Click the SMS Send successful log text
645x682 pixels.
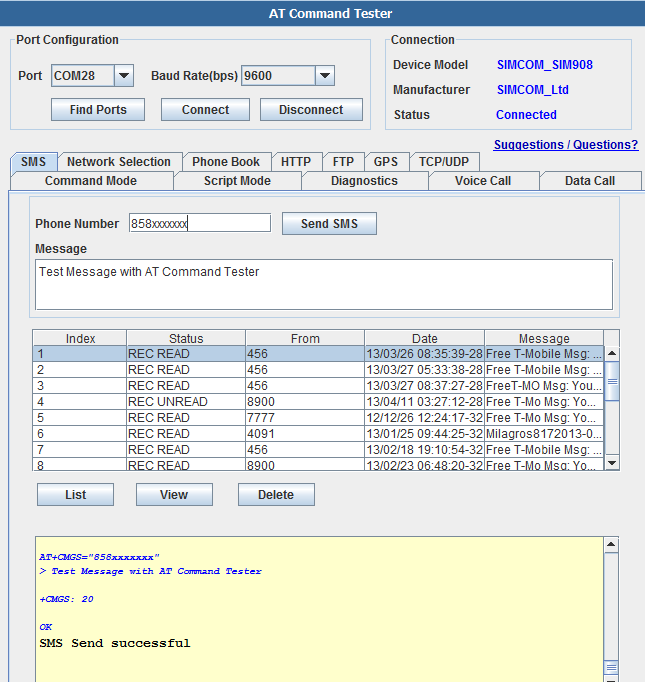[115, 643]
